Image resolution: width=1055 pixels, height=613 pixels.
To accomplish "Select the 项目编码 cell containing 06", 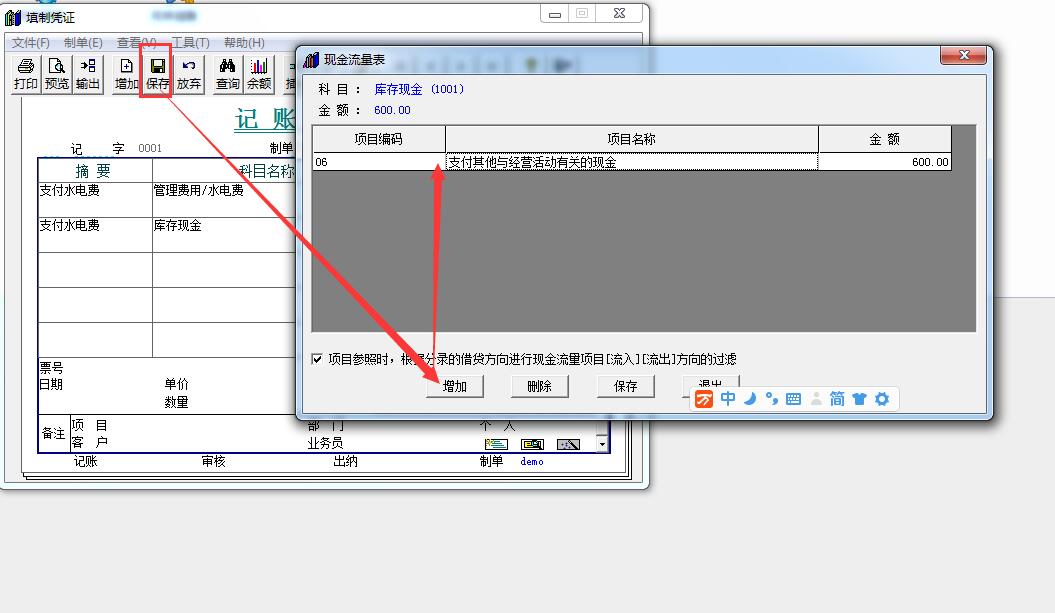I will tap(379, 162).
